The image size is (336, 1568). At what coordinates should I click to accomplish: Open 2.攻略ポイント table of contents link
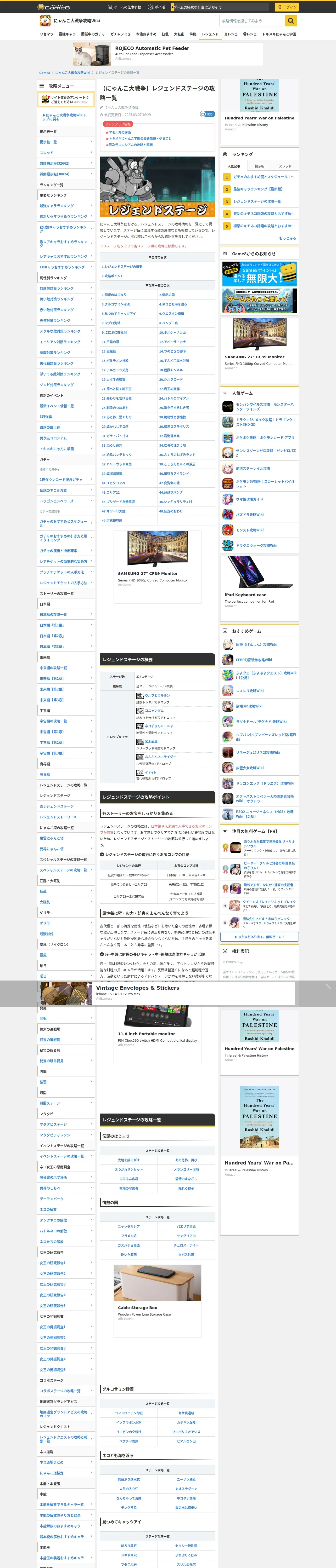(113, 276)
